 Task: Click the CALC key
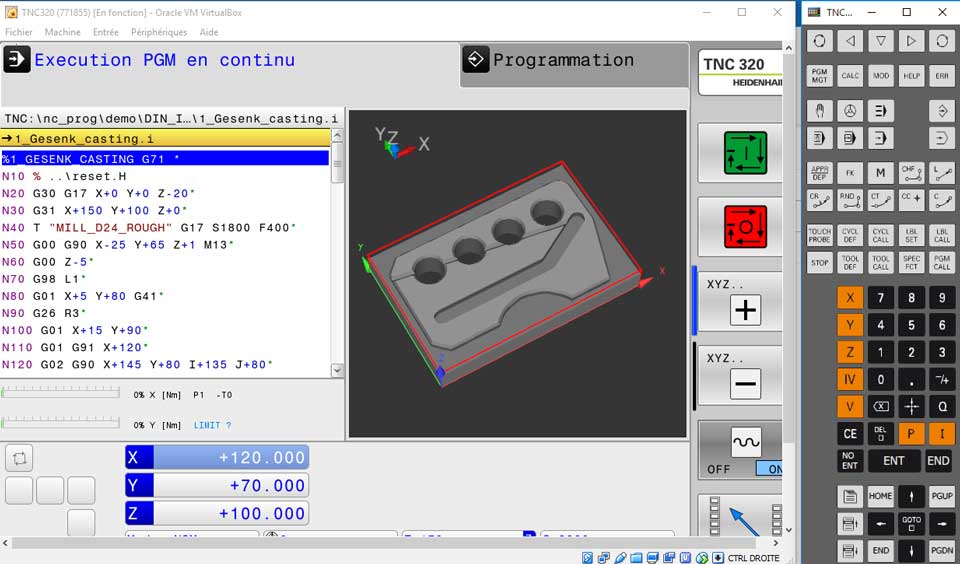point(850,76)
